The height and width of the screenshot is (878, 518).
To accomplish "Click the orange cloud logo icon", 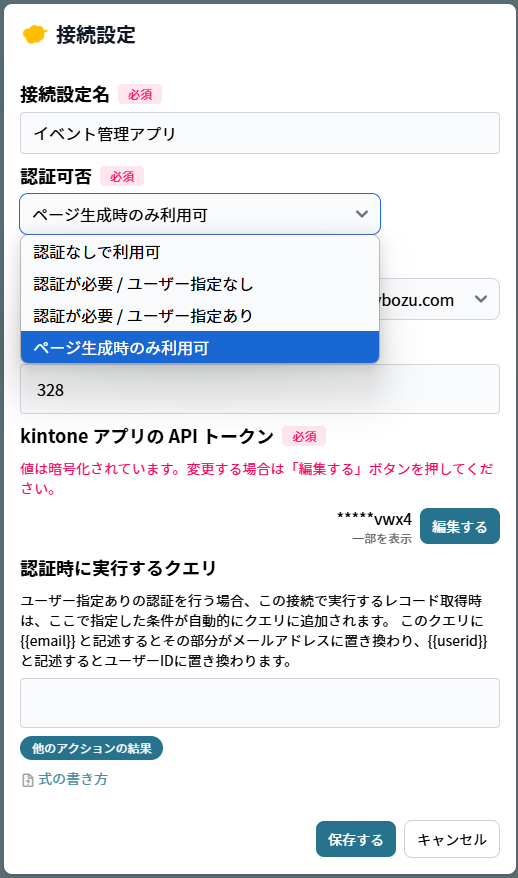I will 35,35.
